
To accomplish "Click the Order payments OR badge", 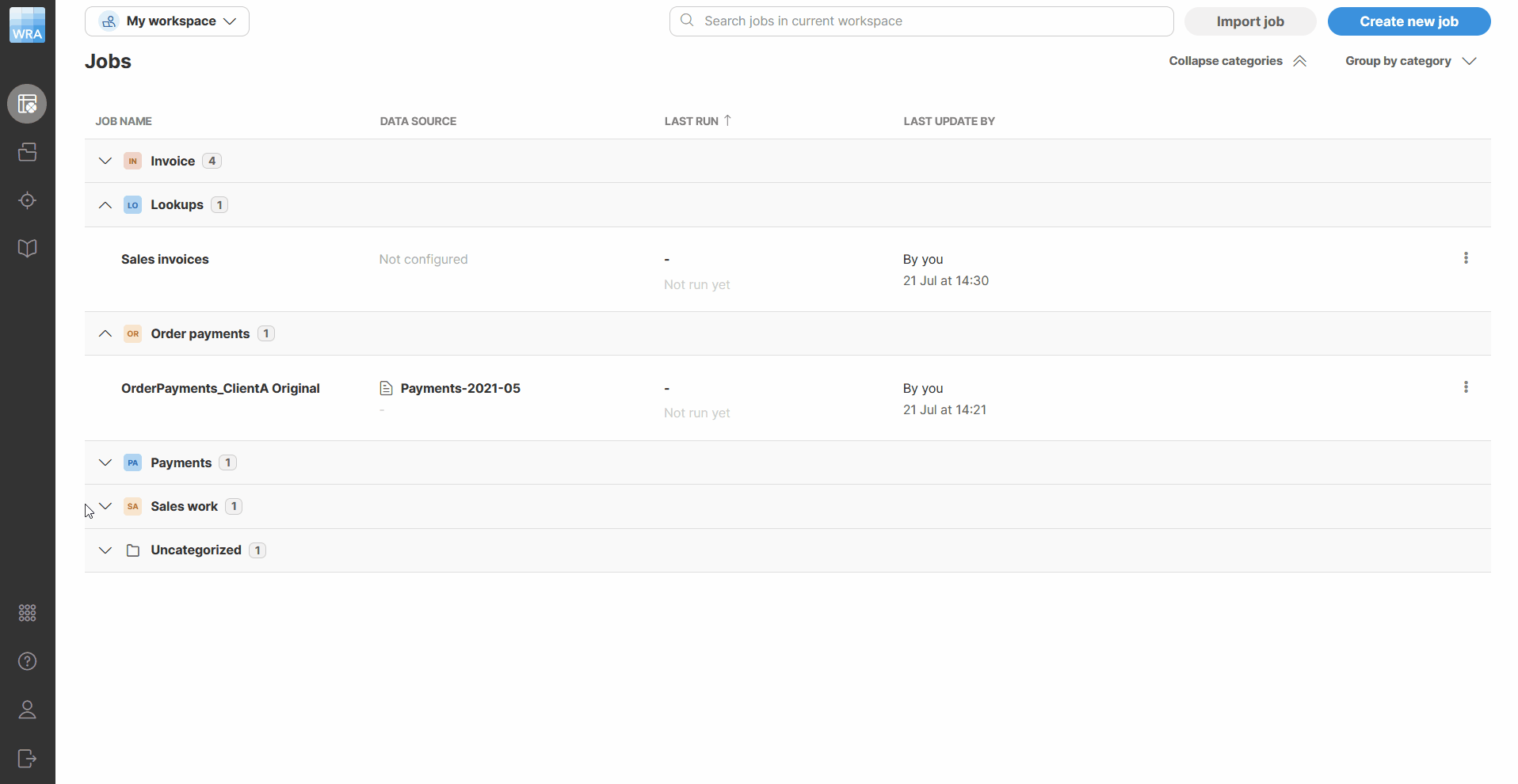I will click(x=132, y=333).
